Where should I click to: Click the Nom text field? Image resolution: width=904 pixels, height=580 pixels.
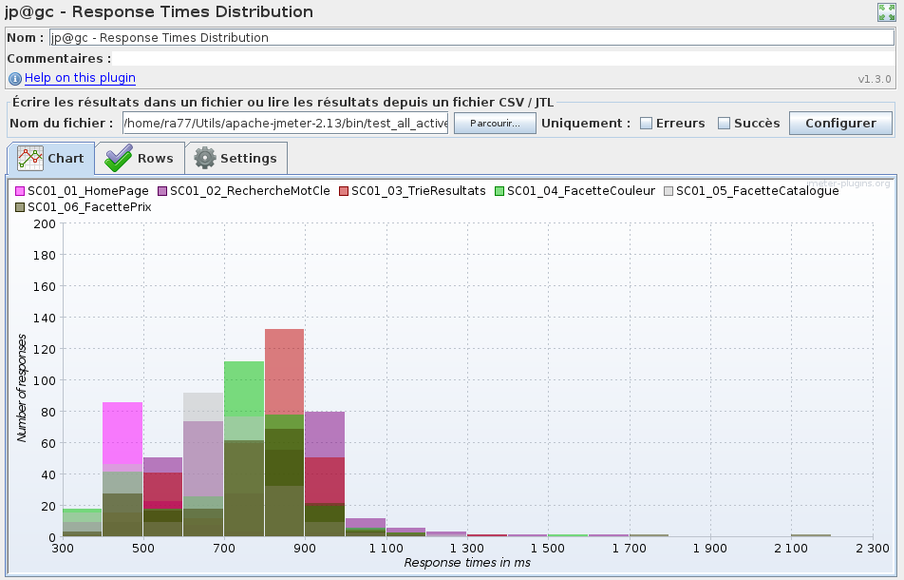coord(470,38)
